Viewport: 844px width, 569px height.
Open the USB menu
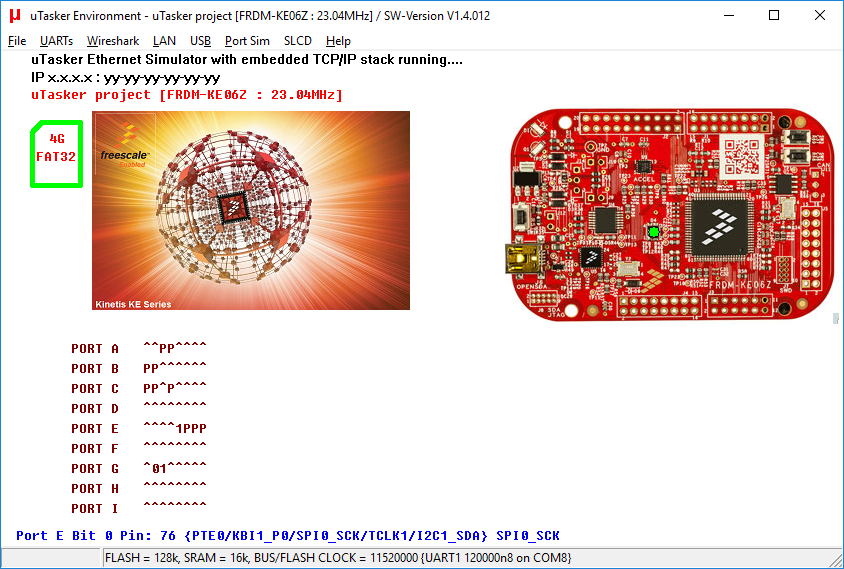click(x=200, y=41)
